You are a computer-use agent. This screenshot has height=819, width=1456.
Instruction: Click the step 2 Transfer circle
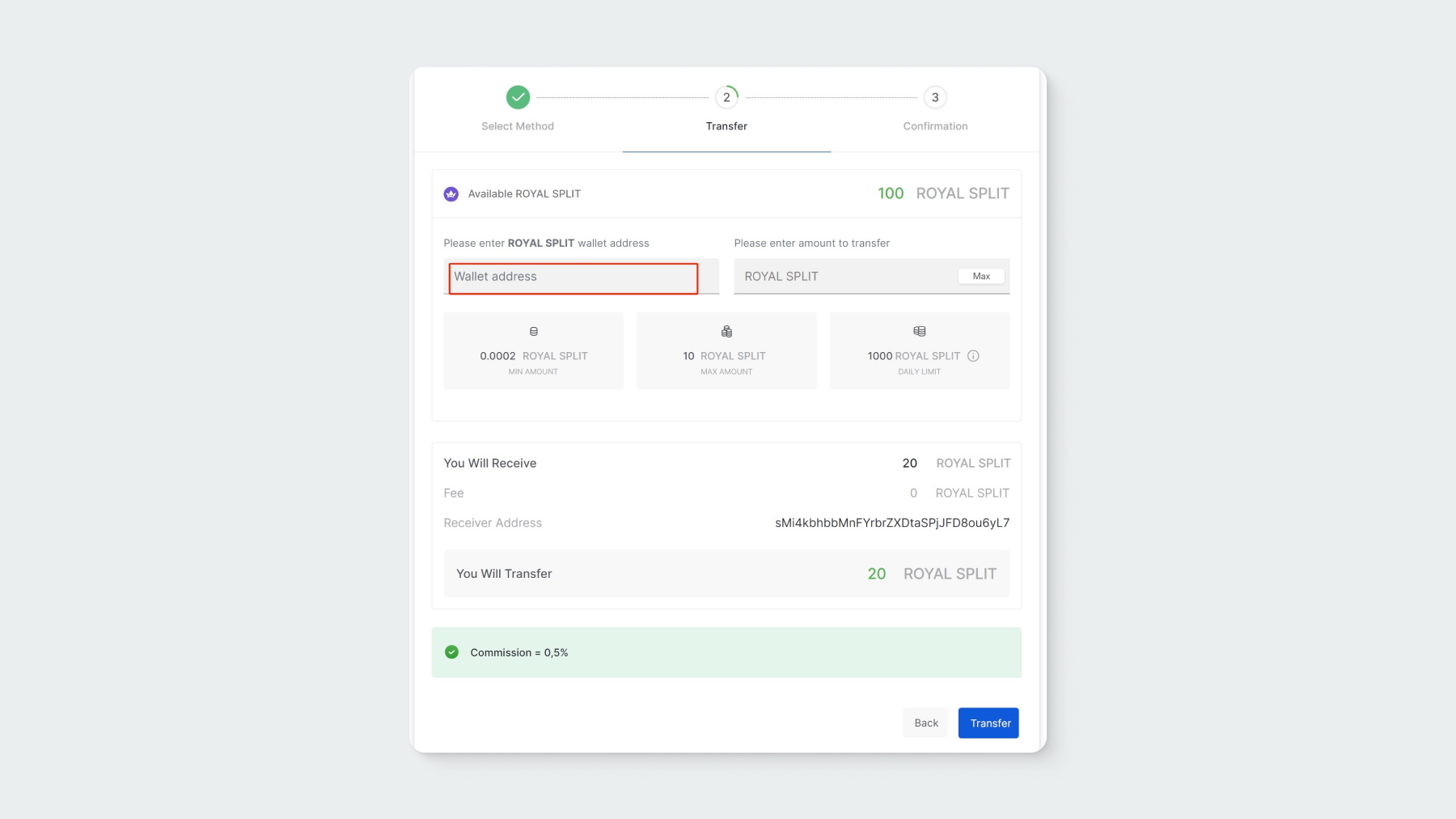(726, 97)
